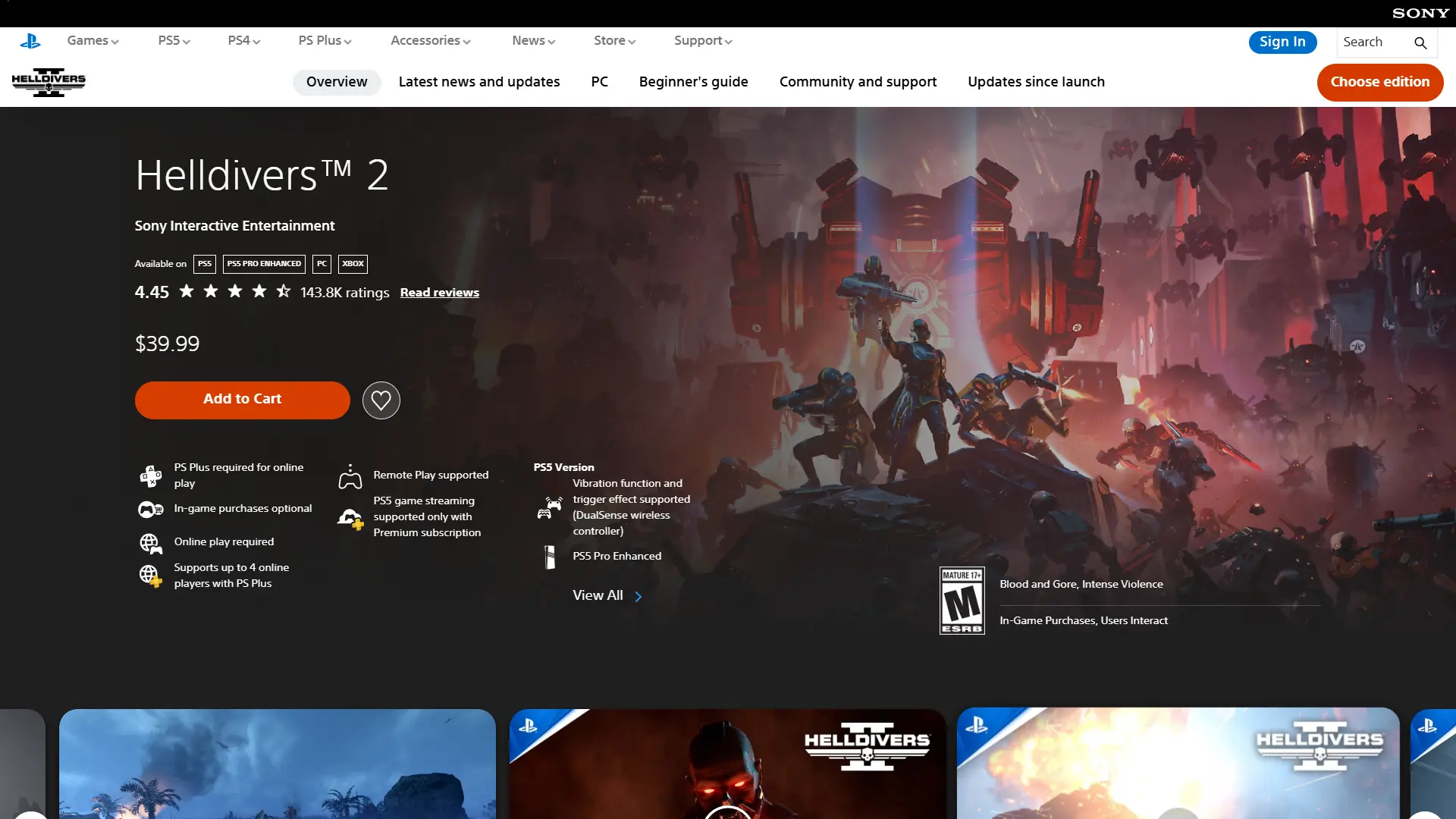The image size is (1456, 819).
Task: Click the PlayStation logo icon
Action: 30,41
